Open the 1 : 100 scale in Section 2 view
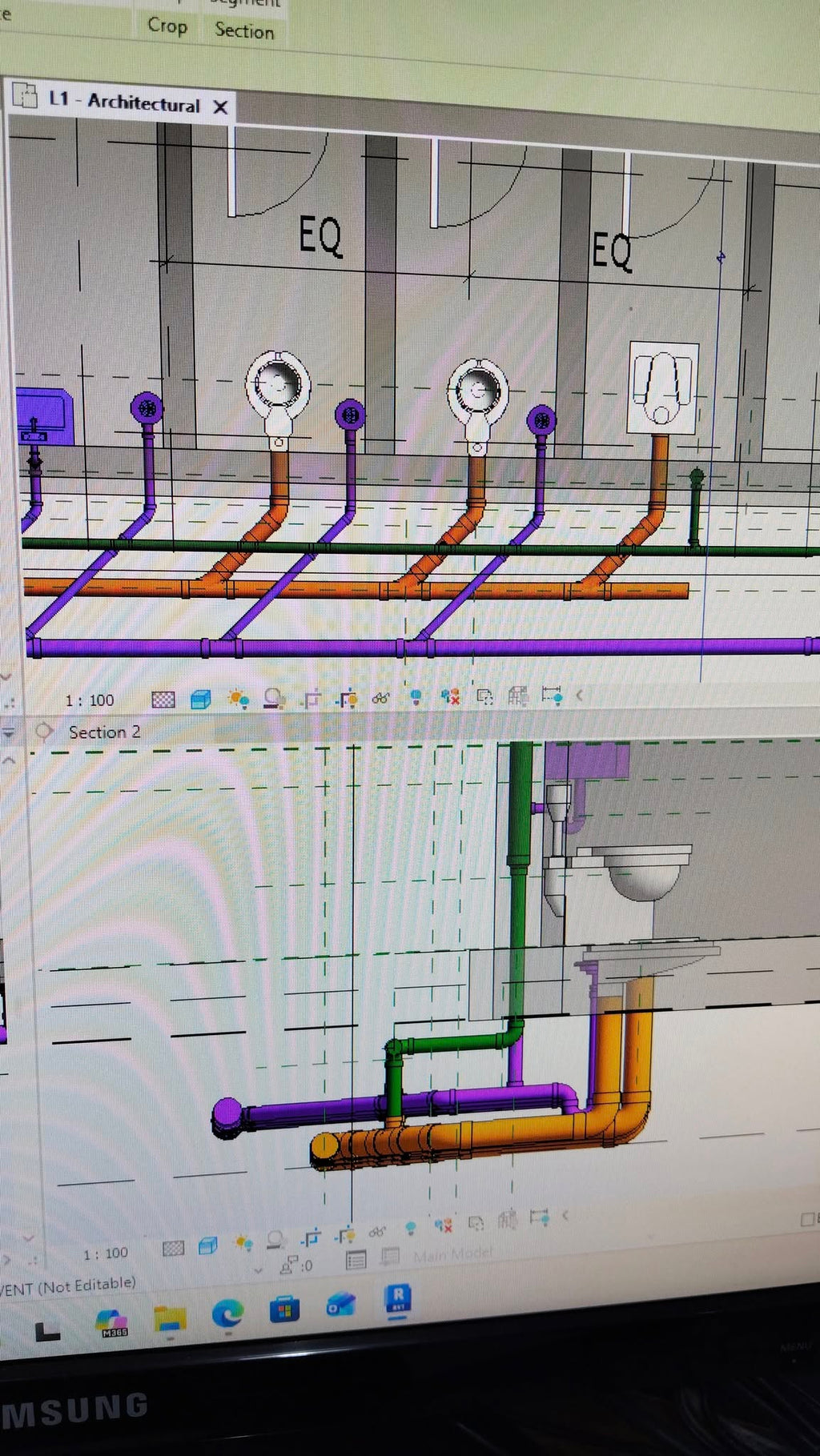The height and width of the screenshot is (1456, 820). pyautogui.click(x=106, y=1253)
